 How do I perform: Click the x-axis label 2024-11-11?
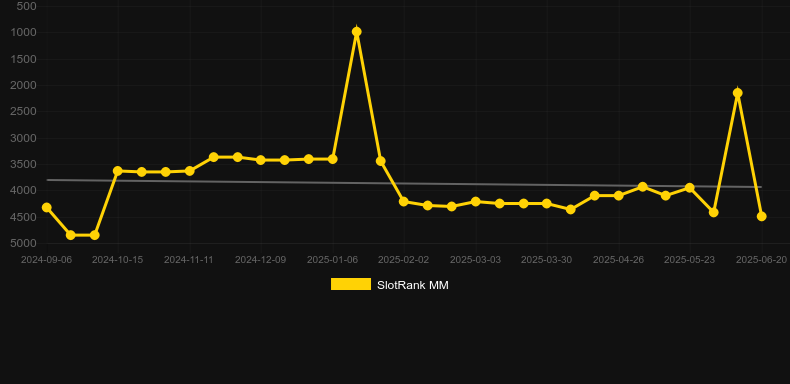pyautogui.click(x=188, y=260)
